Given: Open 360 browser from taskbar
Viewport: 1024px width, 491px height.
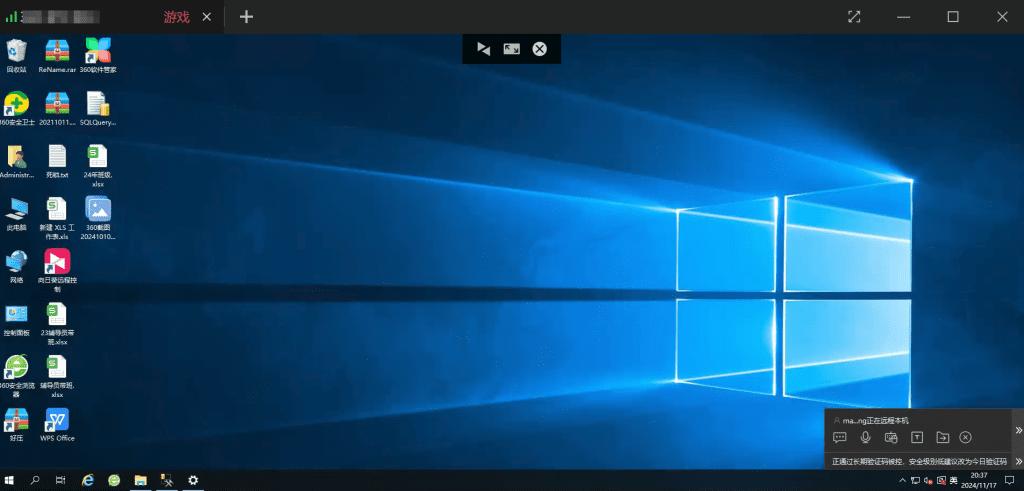Looking at the screenshot, I should coord(114,481).
